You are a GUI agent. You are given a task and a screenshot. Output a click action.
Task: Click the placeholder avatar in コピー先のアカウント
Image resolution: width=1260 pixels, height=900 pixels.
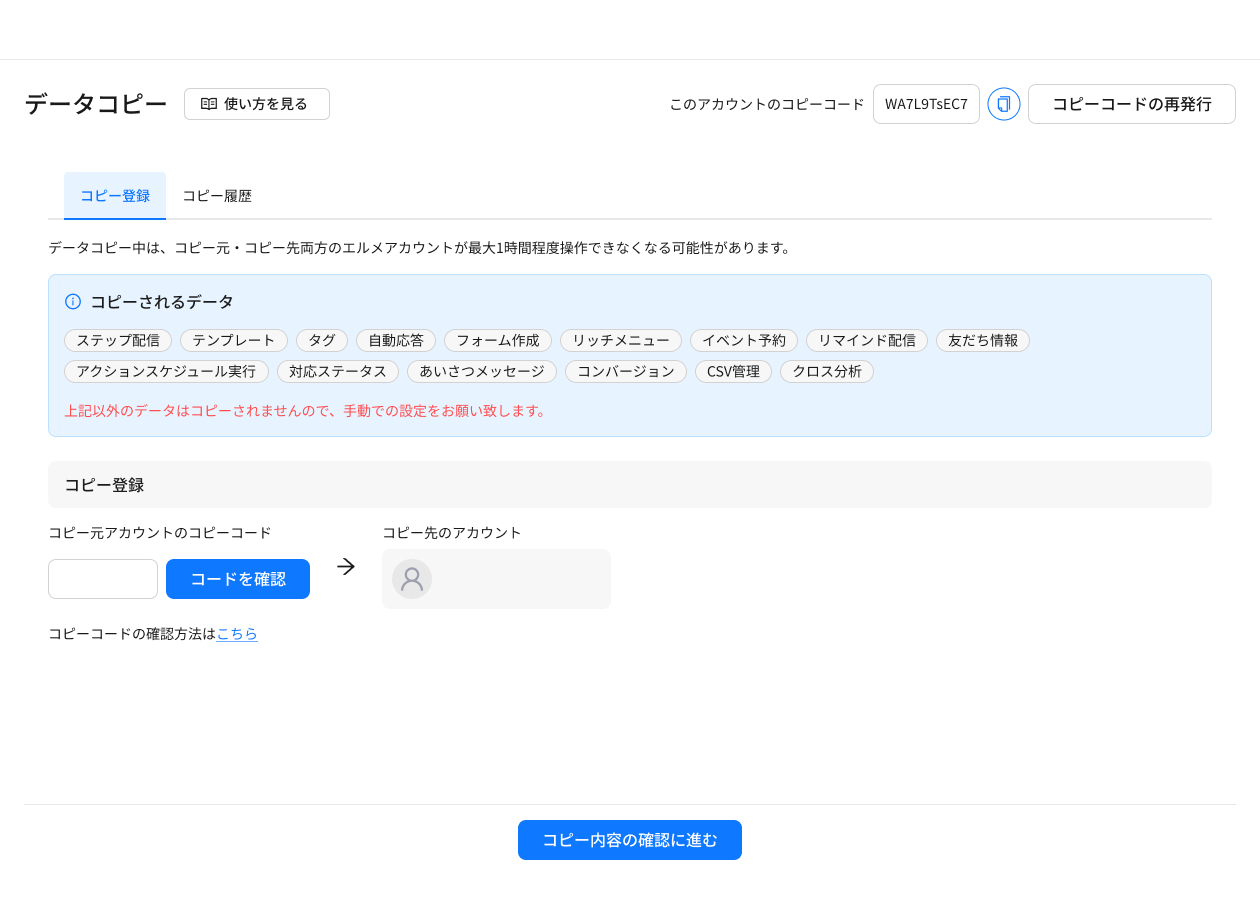pyautogui.click(x=412, y=579)
